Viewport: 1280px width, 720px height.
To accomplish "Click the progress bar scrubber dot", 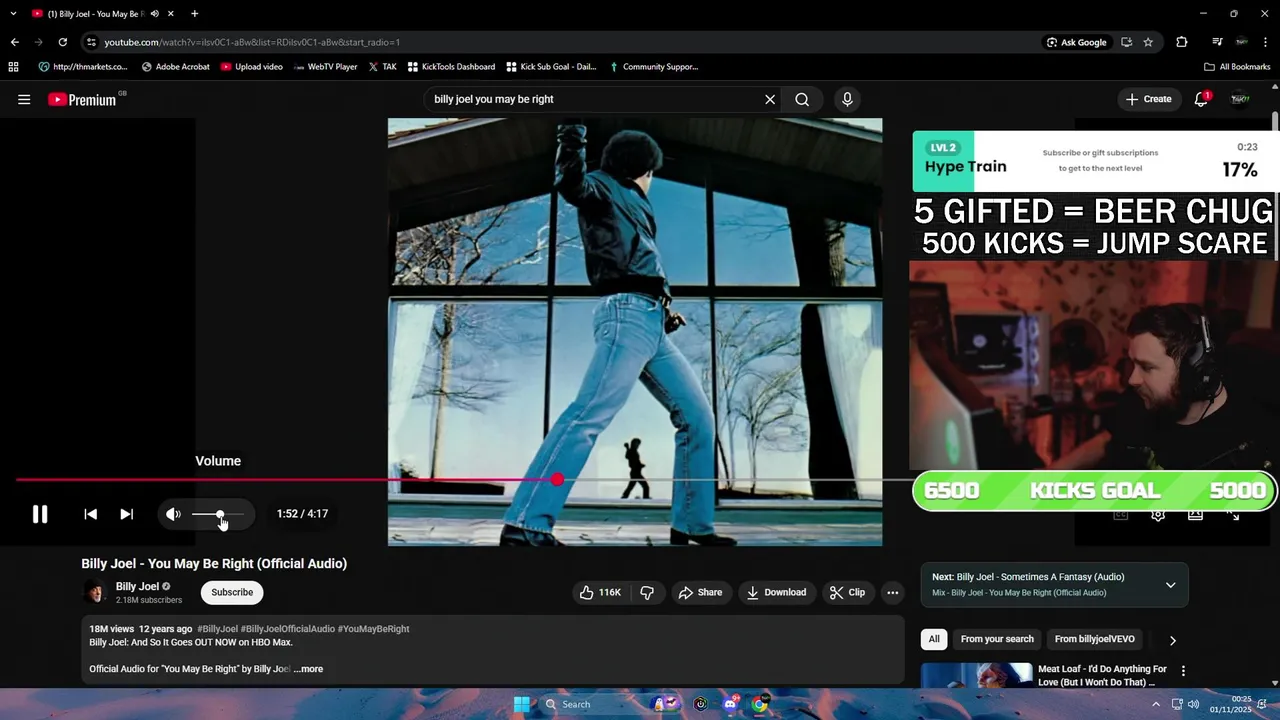I will pos(557,480).
